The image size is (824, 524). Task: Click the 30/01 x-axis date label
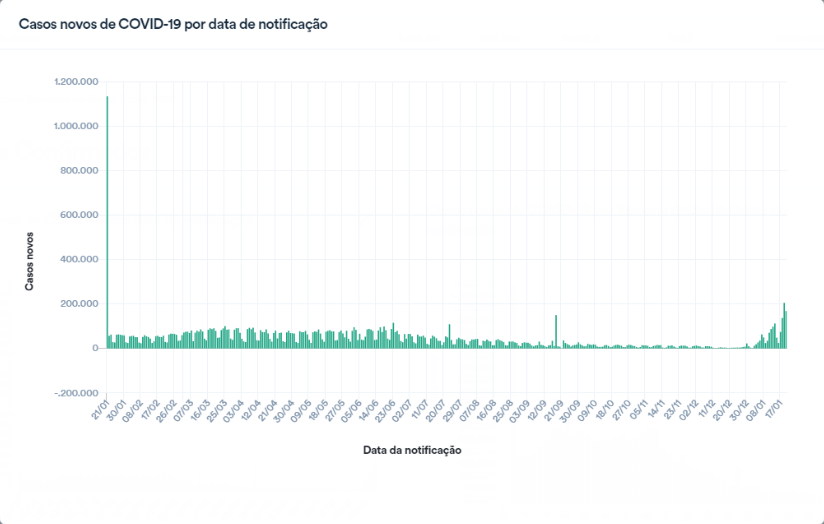click(118, 412)
